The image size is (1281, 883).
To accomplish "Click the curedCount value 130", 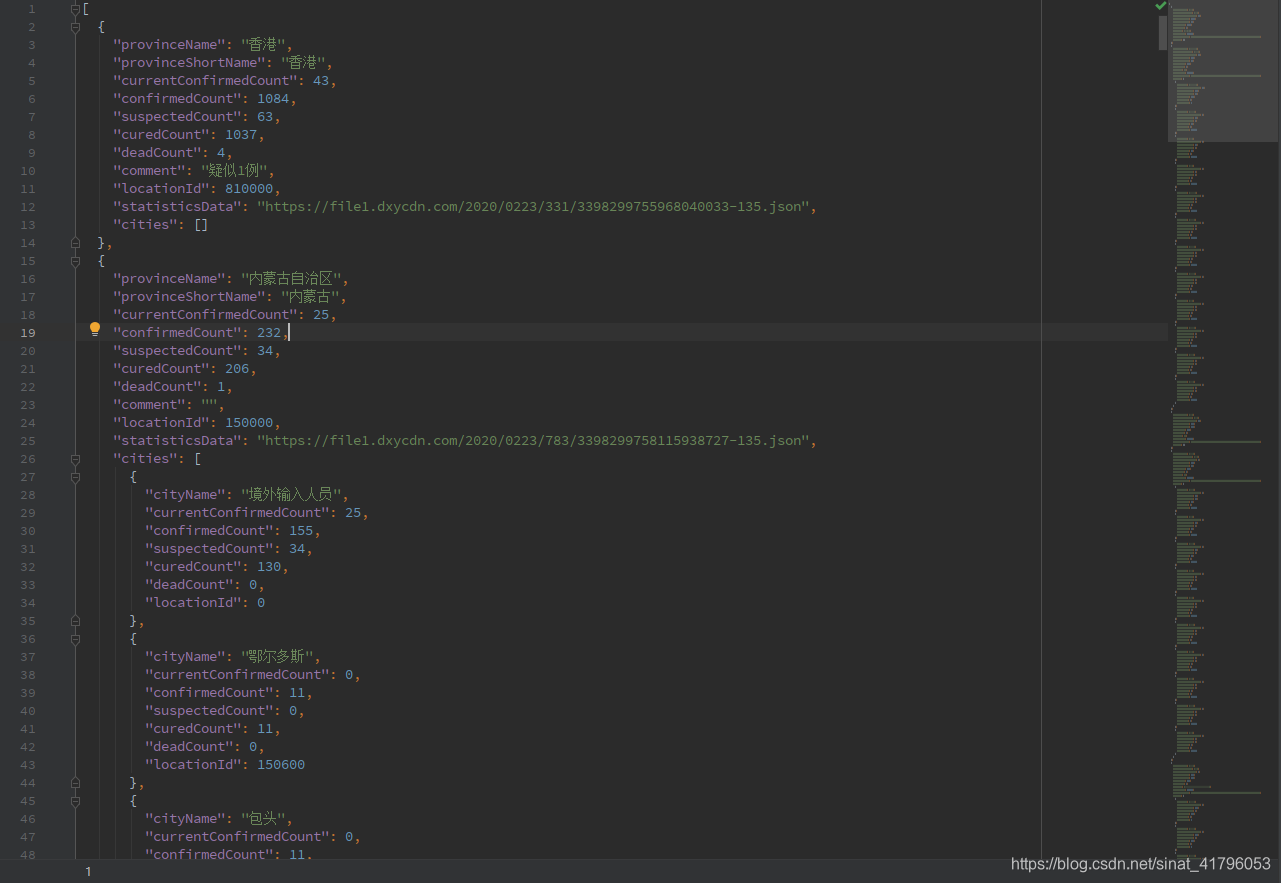I will pyautogui.click(x=269, y=567).
